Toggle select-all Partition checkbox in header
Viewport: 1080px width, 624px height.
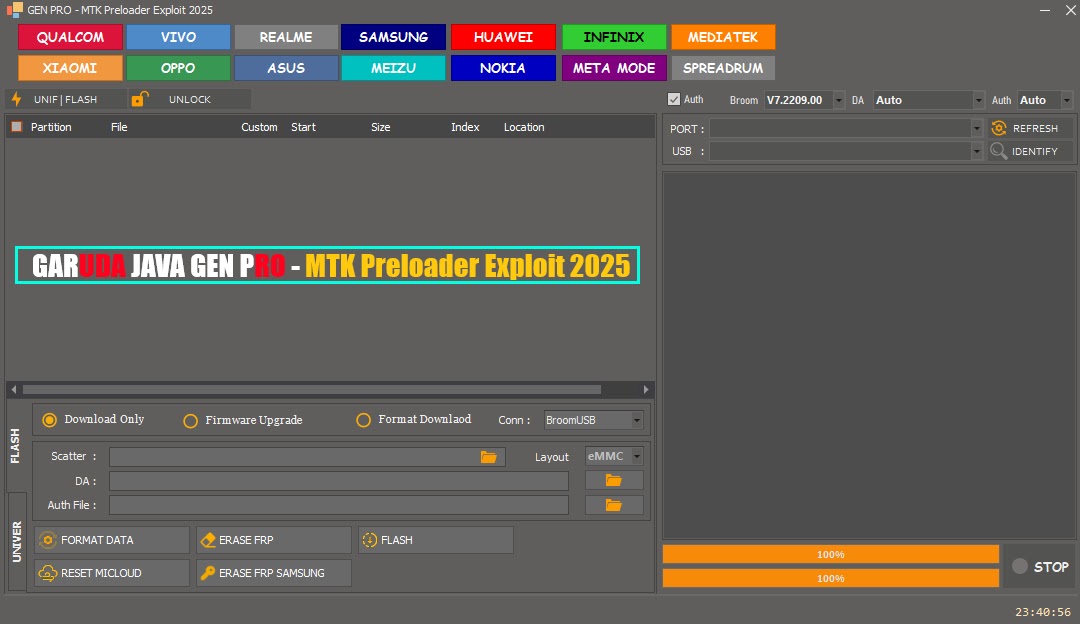coord(17,127)
